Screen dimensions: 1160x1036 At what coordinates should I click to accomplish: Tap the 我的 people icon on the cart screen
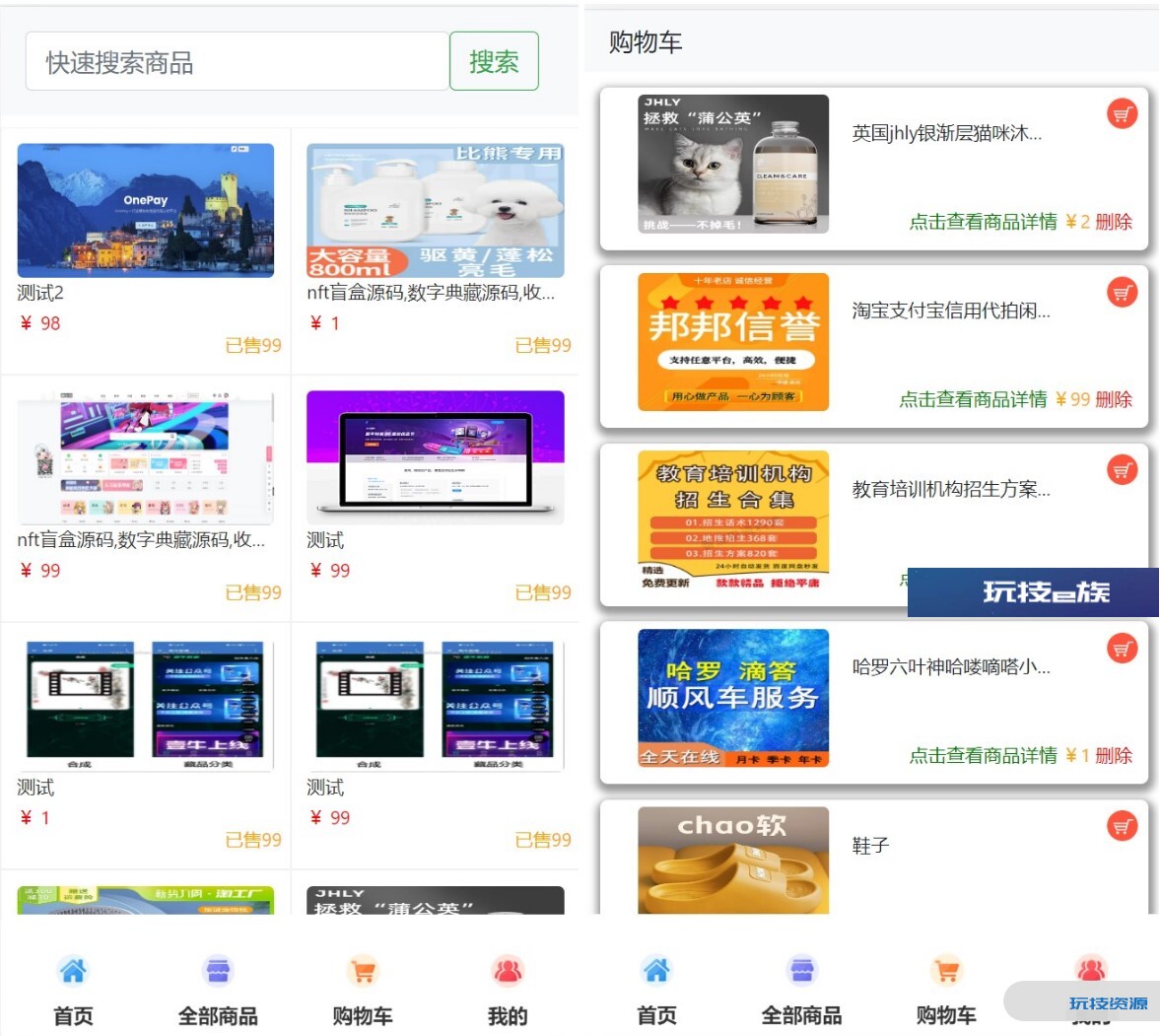(x=1091, y=969)
